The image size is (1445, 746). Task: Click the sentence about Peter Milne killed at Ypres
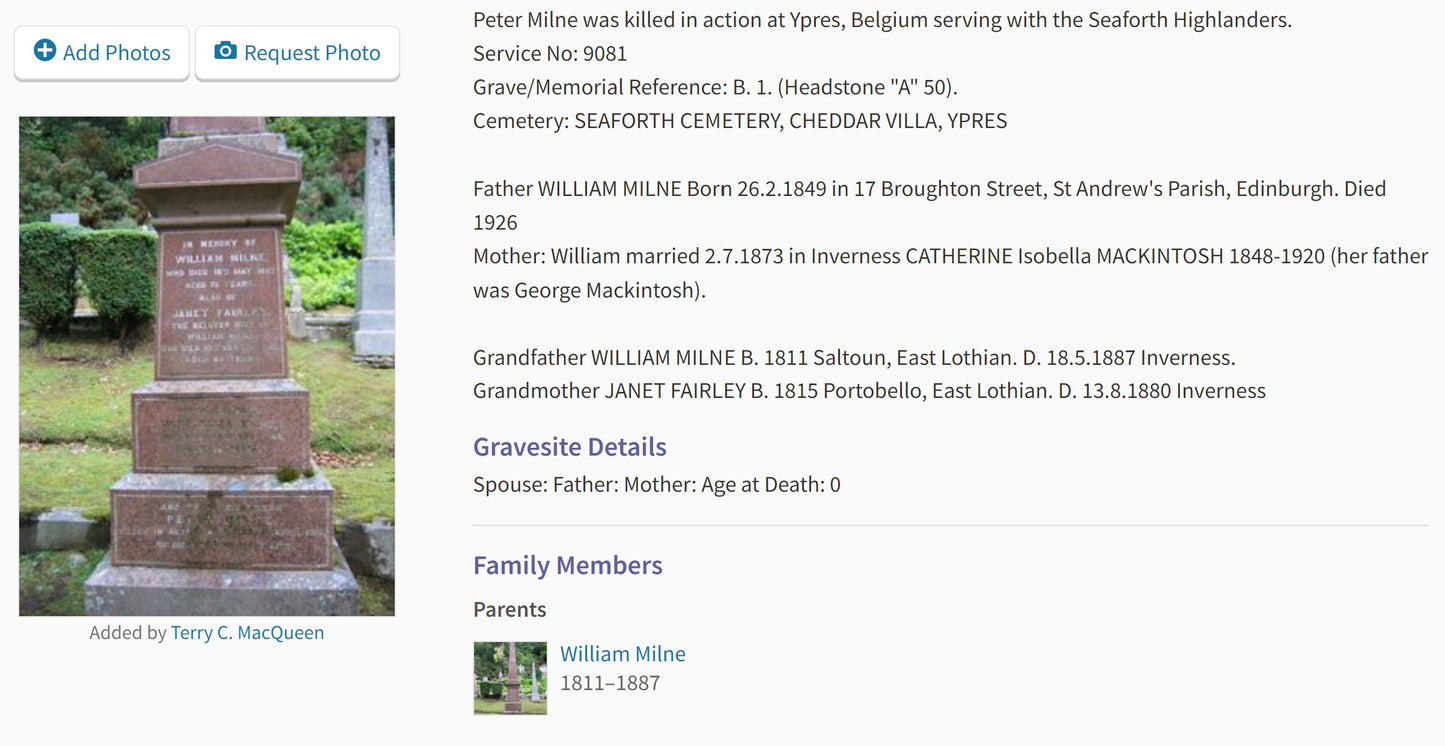[883, 20]
